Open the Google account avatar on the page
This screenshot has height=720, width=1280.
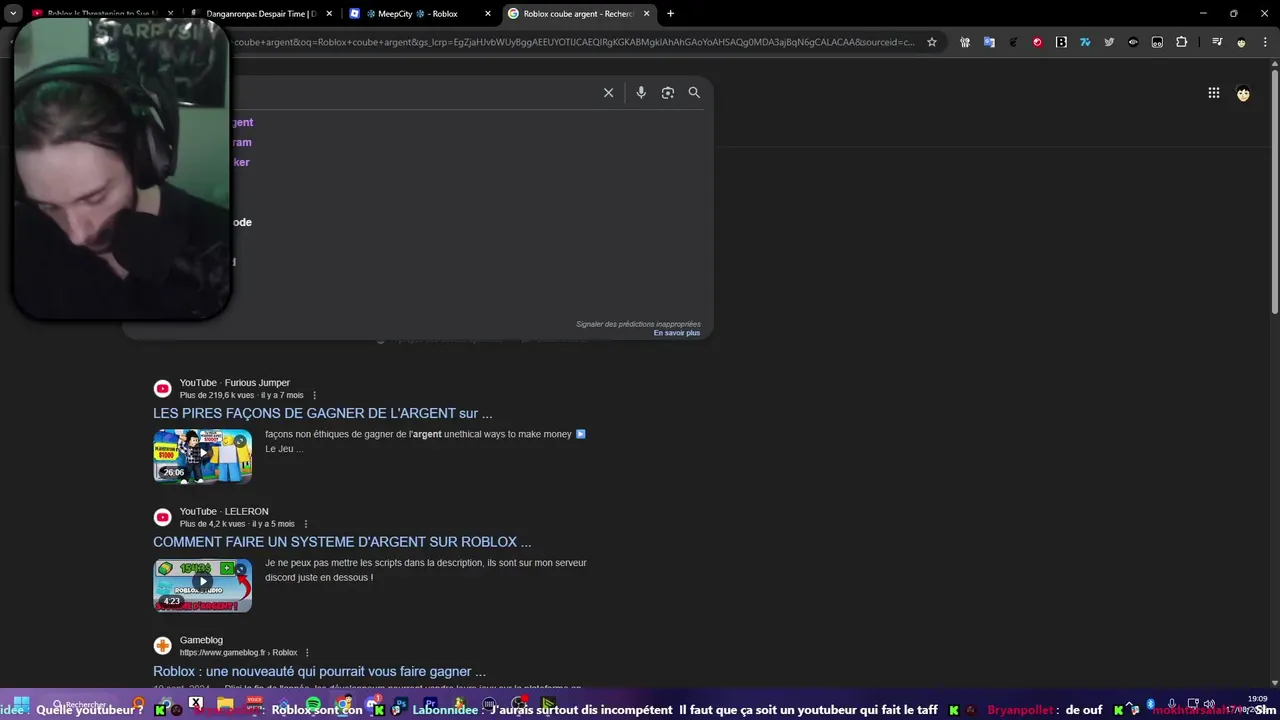point(1243,94)
